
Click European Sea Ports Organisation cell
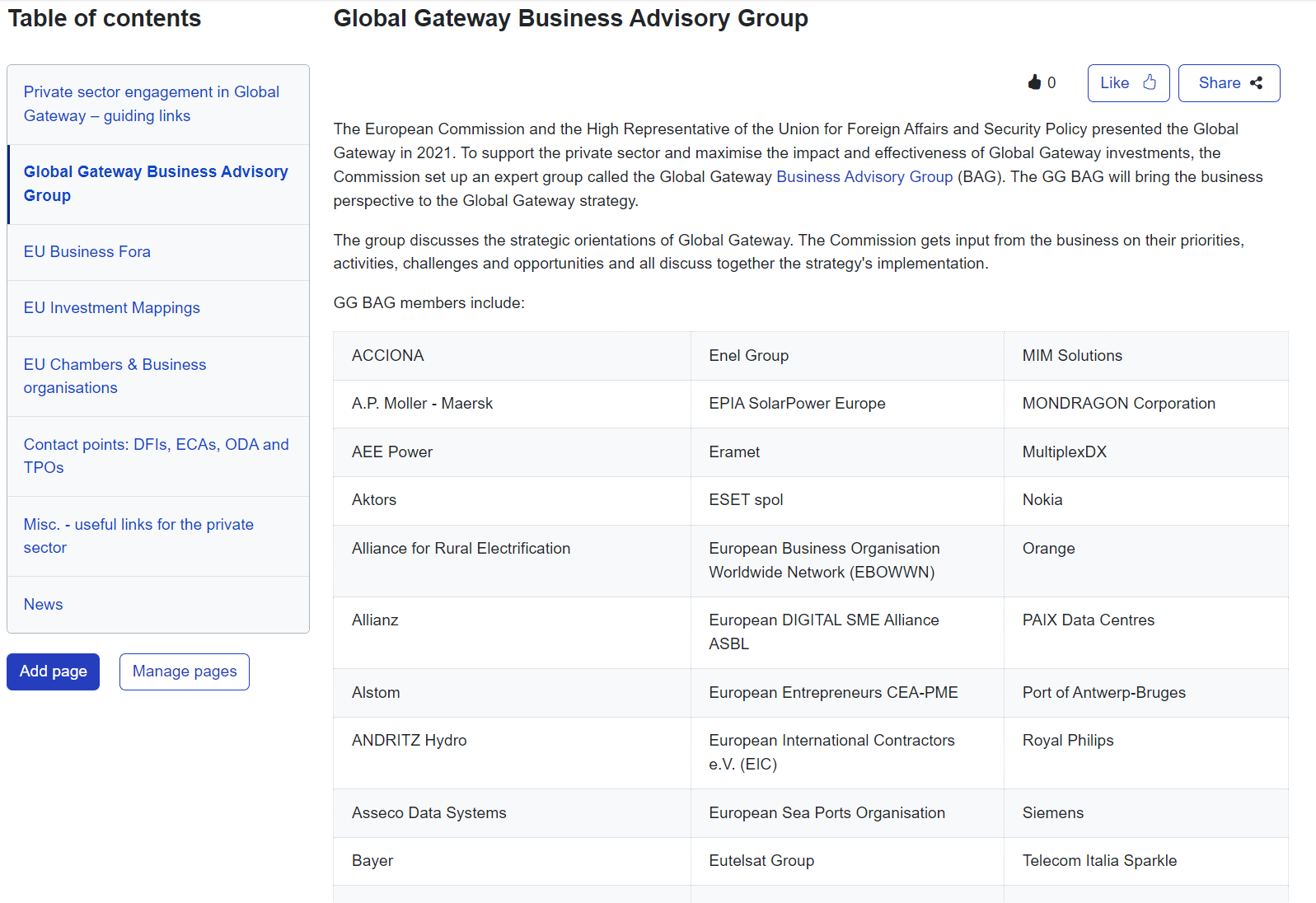pyautogui.click(x=847, y=813)
